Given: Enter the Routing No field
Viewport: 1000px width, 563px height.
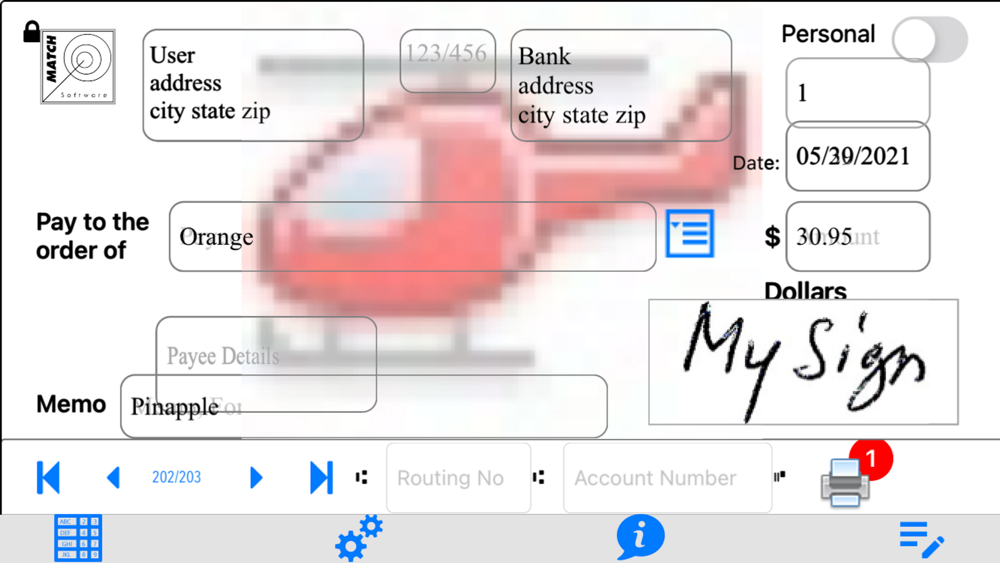Looking at the screenshot, I should click(x=459, y=478).
